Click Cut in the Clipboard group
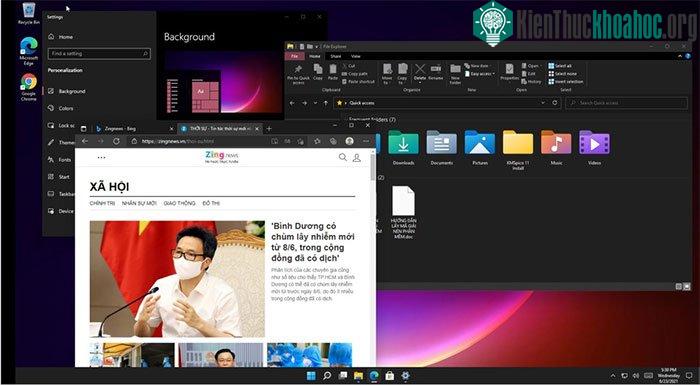700x385 pixels. pos(349,66)
